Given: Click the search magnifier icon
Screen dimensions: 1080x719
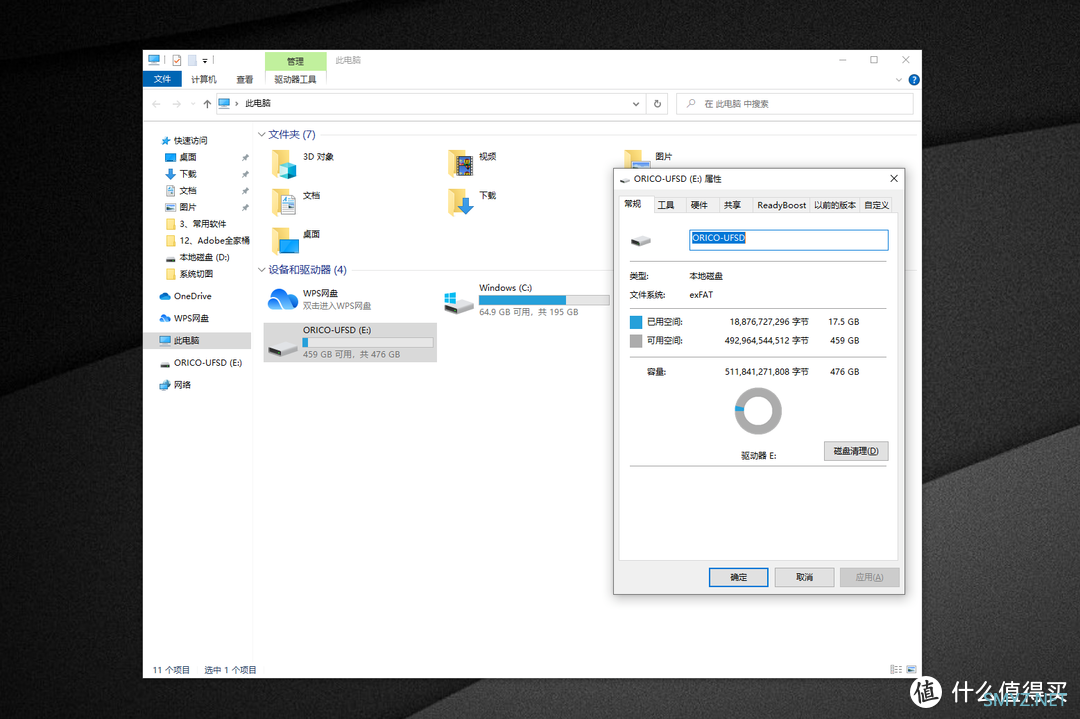Looking at the screenshot, I should [691, 104].
